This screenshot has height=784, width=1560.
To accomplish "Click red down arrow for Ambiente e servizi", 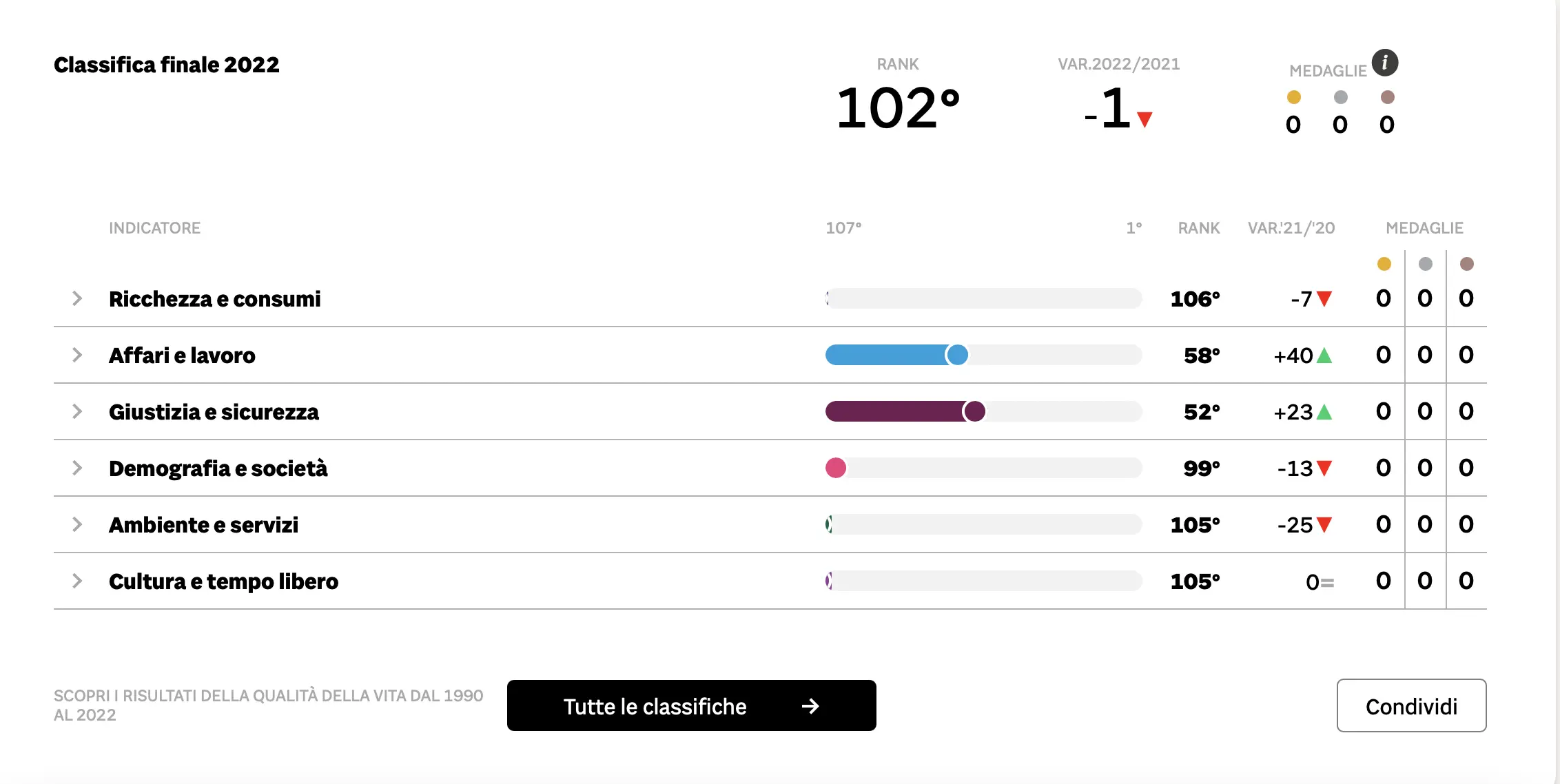I will 1324,525.
